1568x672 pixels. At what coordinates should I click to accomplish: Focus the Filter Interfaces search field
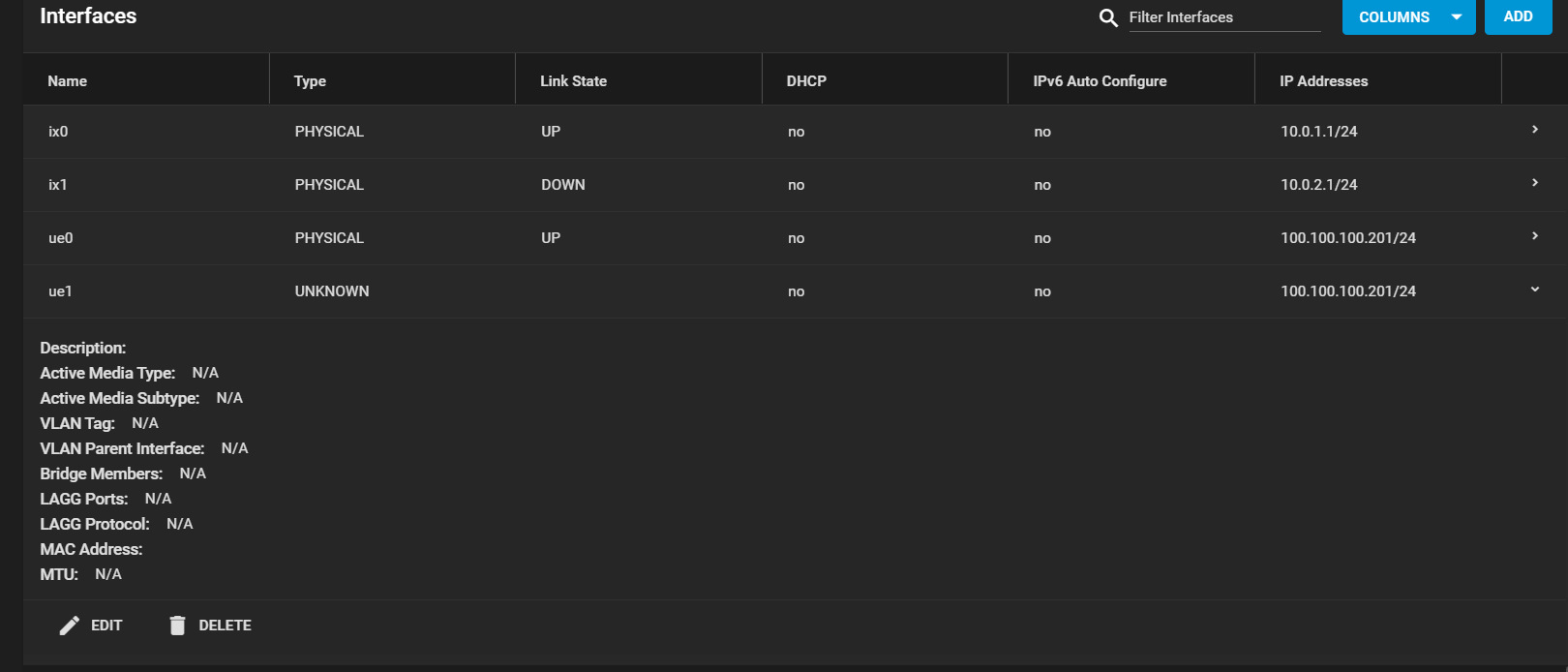click(1224, 17)
